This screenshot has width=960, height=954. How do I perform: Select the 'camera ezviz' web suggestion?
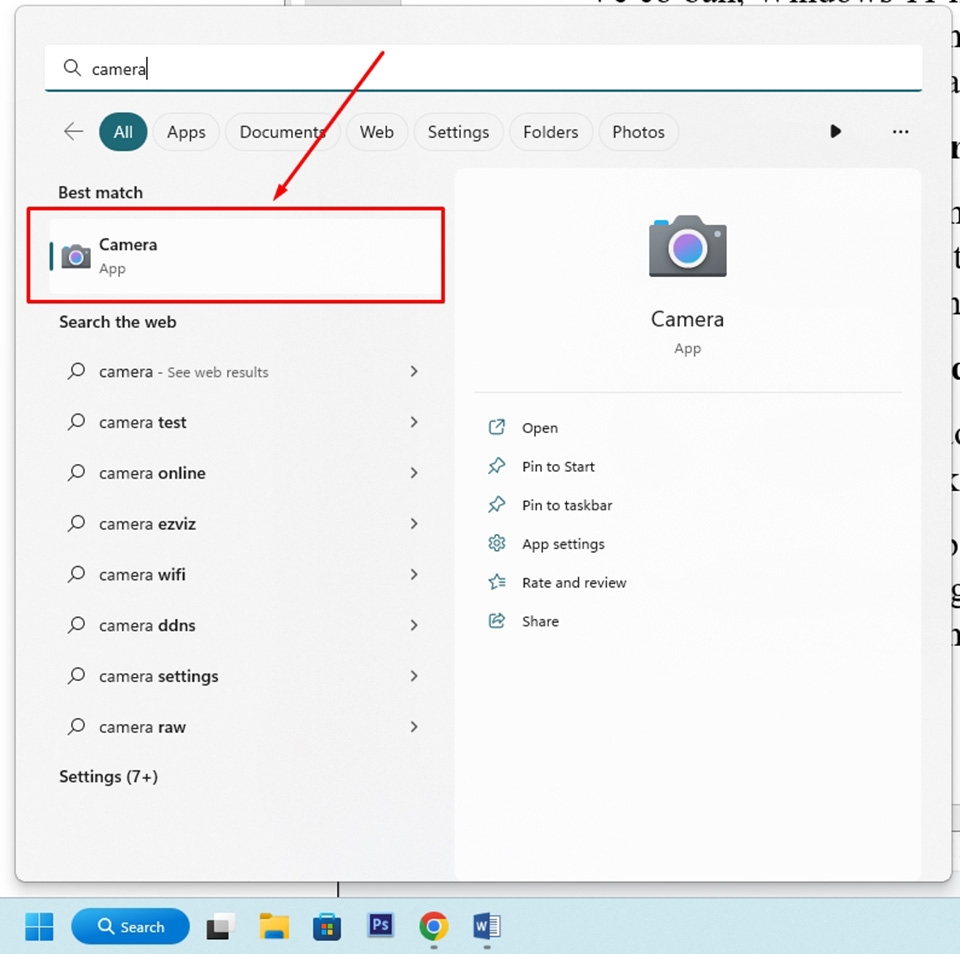[244, 524]
